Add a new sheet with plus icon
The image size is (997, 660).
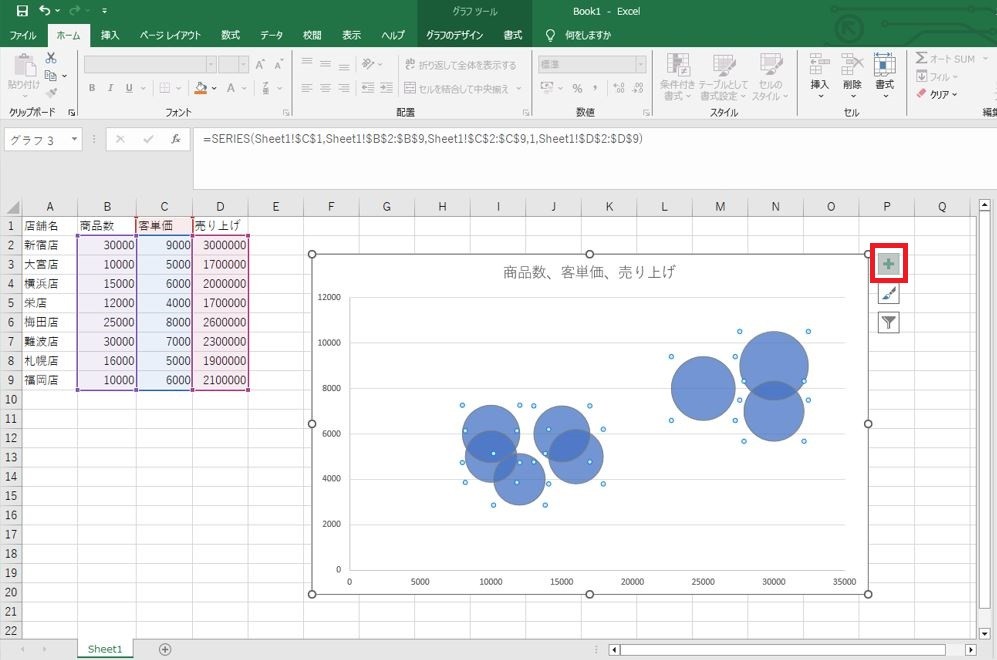click(165, 649)
